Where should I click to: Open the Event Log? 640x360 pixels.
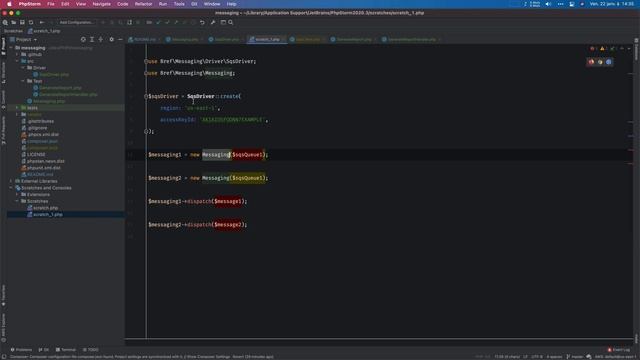[x=619, y=350]
